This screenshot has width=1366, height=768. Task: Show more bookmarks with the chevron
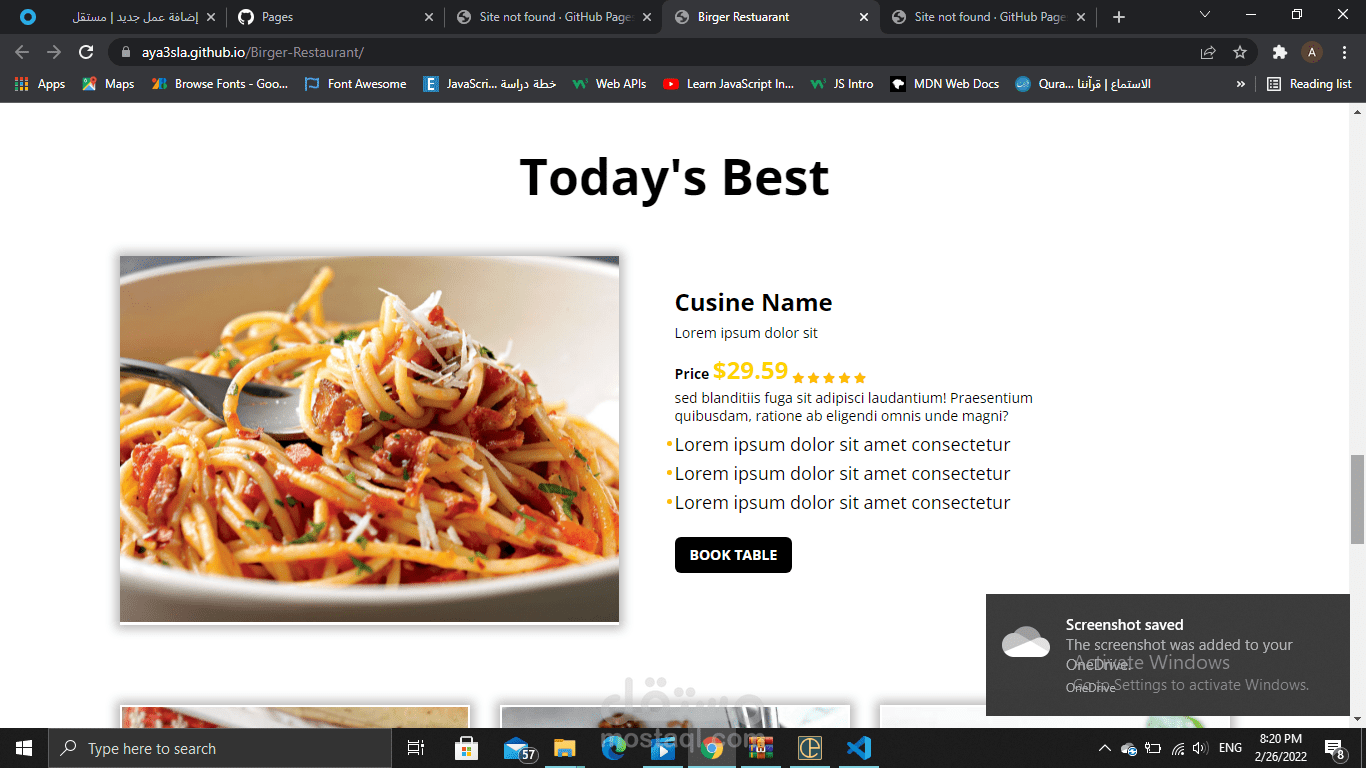click(1241, 84)
